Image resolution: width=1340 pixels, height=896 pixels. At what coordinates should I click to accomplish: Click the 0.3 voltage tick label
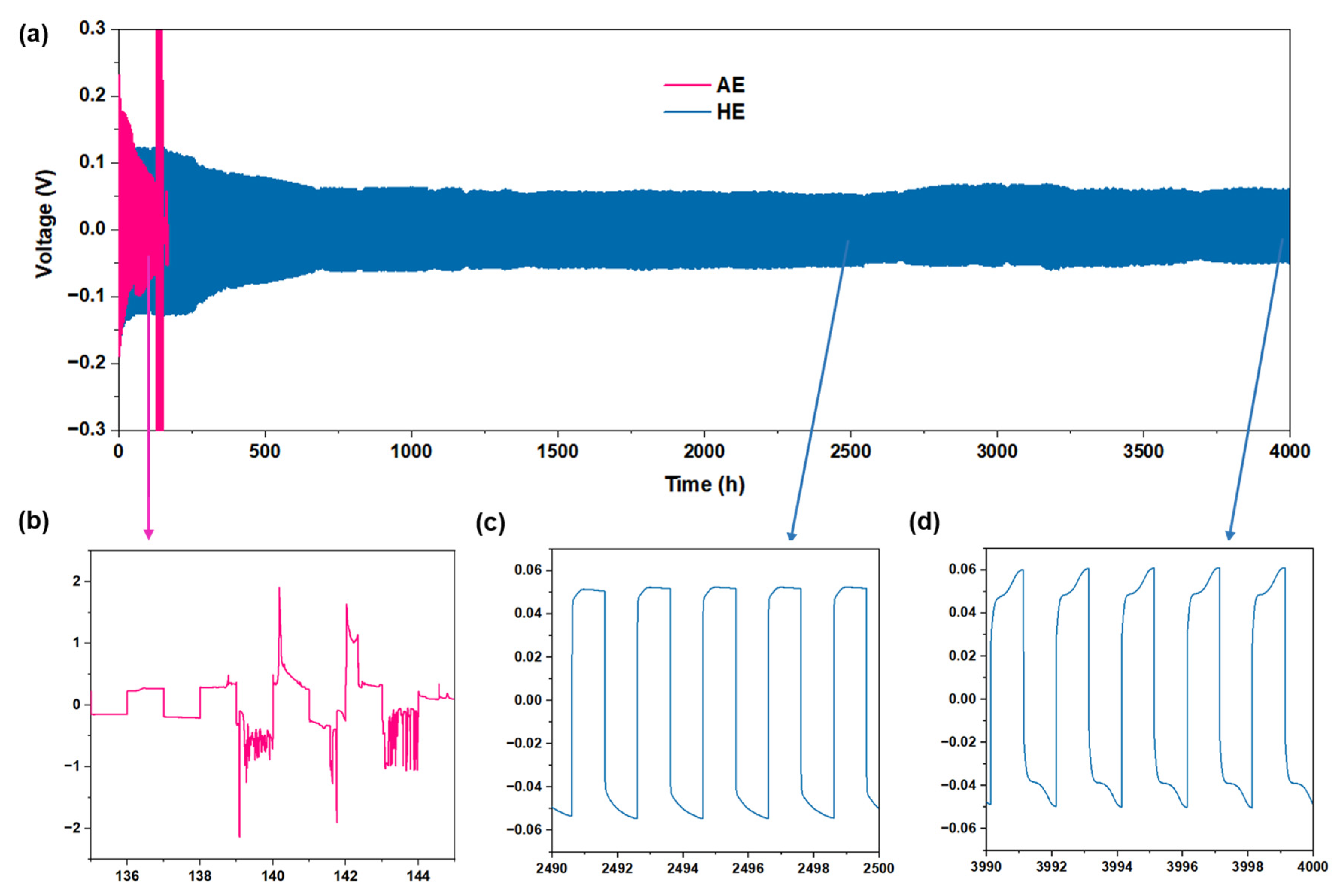(93, 28)
